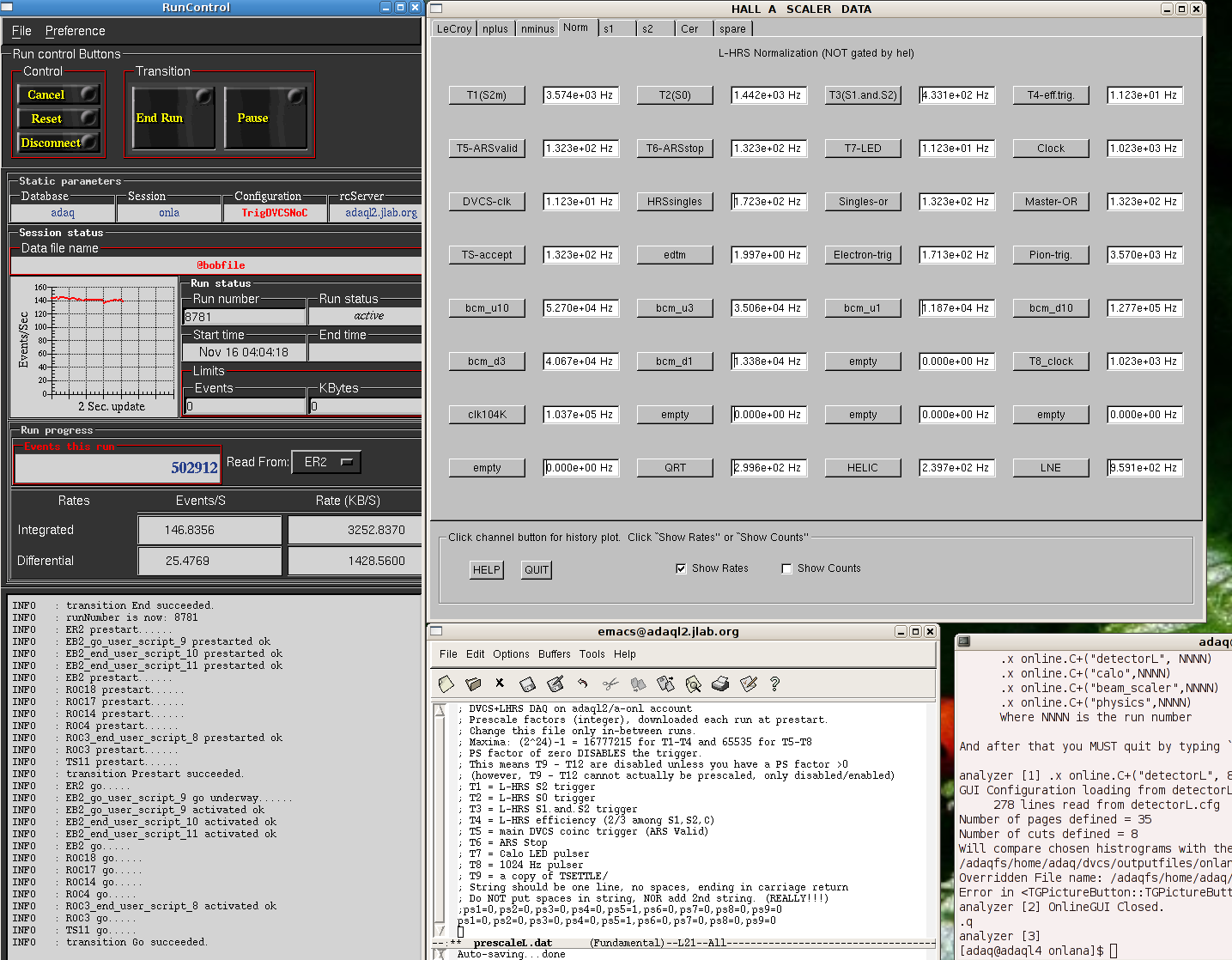Click the terminal window's title bar icon
Viewport: 1232px width, 960px height.
964,641
